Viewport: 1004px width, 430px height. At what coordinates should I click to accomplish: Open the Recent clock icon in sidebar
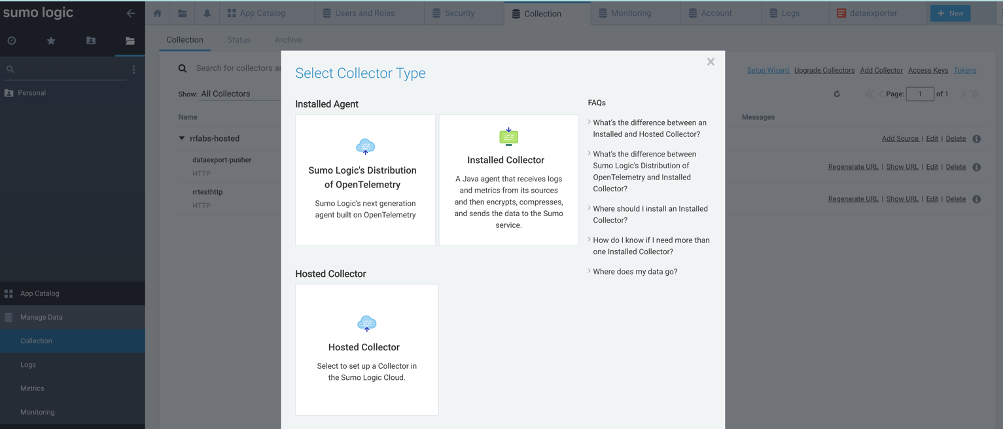pos(12,41)
